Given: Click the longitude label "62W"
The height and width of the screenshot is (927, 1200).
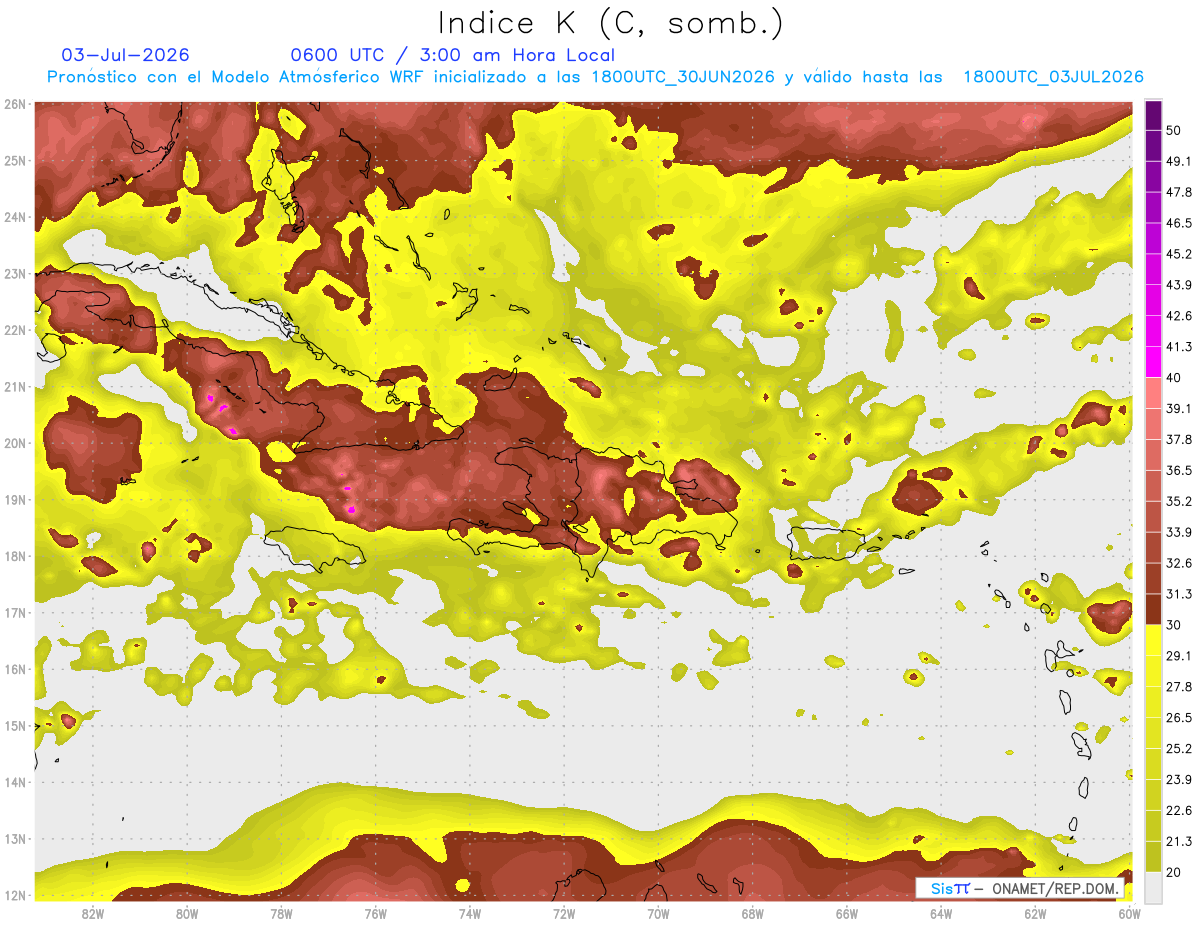Looking at the screenshot, I should tap(1035, 913).
